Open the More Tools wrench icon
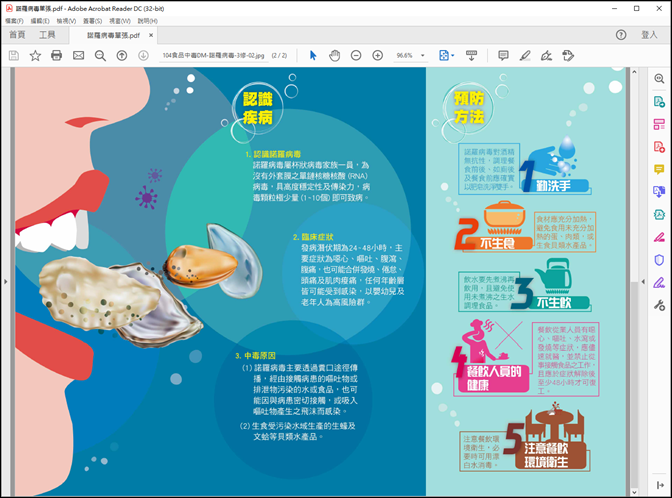This screenshot has width=672, height=498. 659,305
